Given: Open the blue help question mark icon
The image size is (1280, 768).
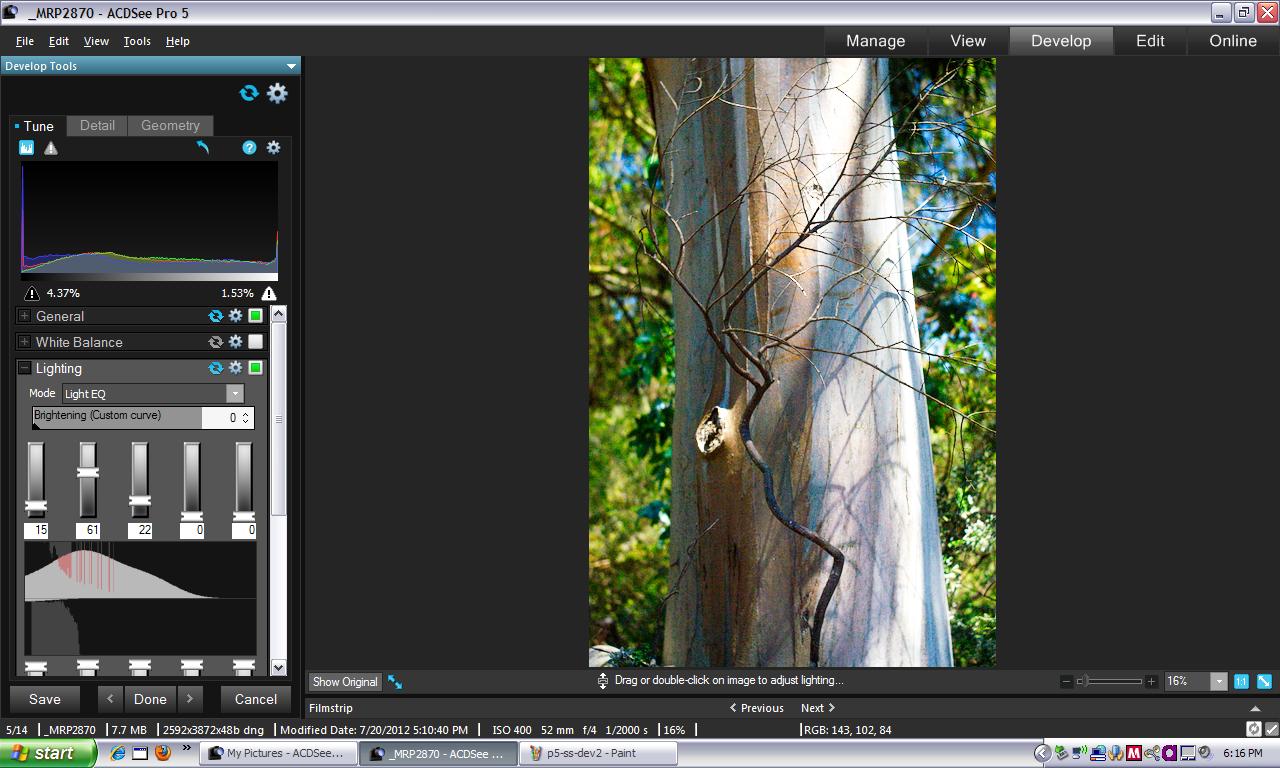Looking at the screenshot, I should coord(249,148).
